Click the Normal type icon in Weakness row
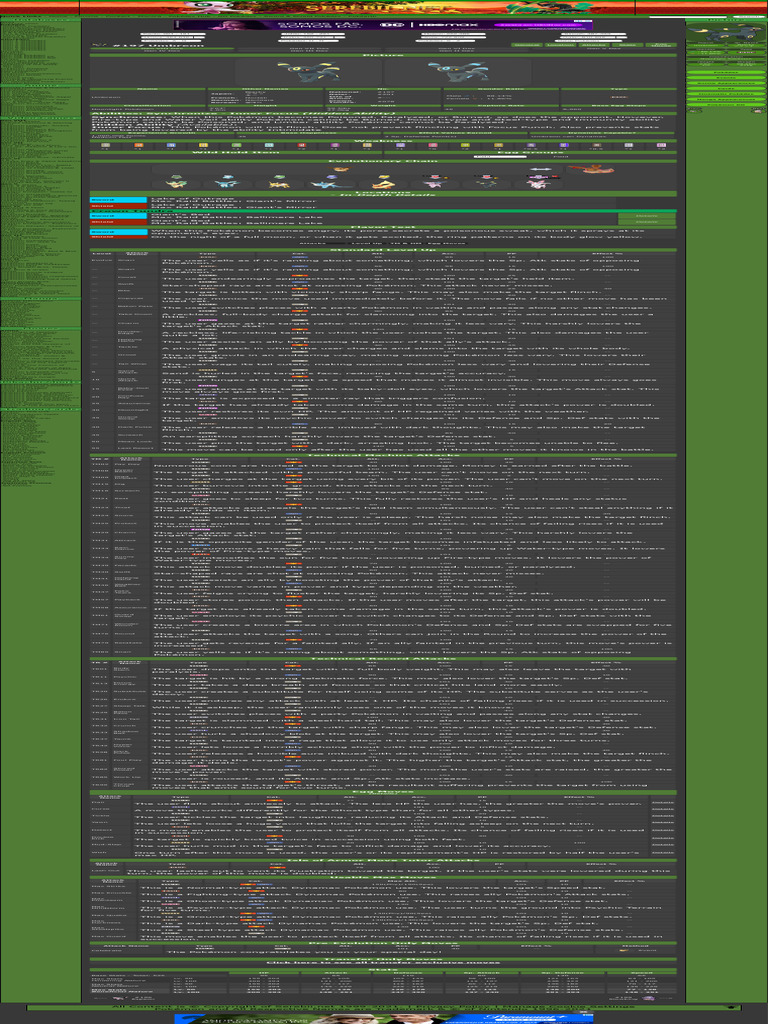Screen dimensions: 768x1024 tap(106, 145)
